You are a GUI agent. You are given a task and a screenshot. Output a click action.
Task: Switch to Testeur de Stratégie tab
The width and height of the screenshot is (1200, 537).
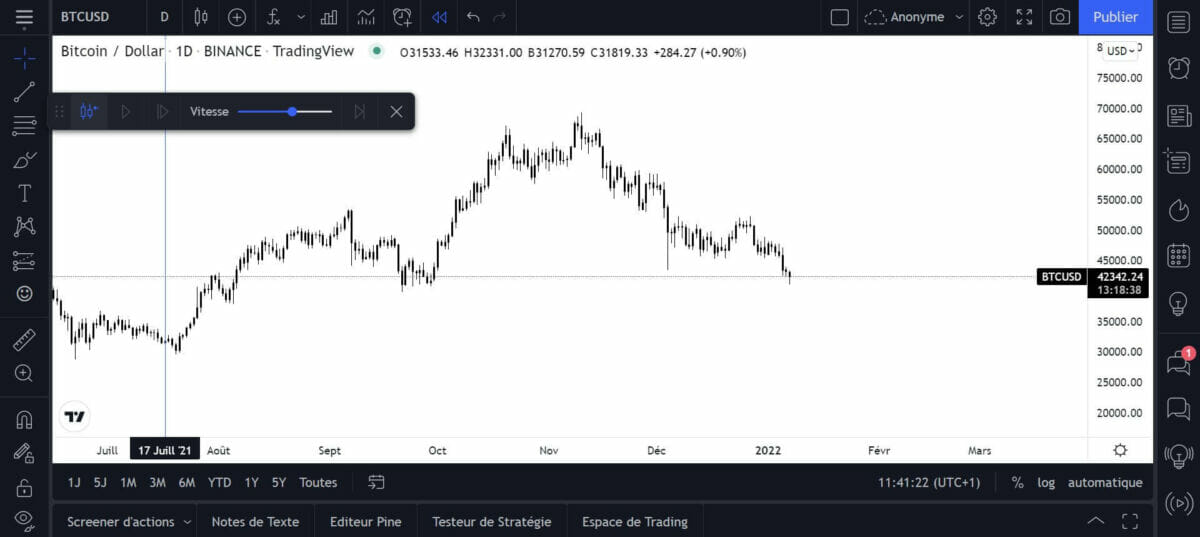491,521
